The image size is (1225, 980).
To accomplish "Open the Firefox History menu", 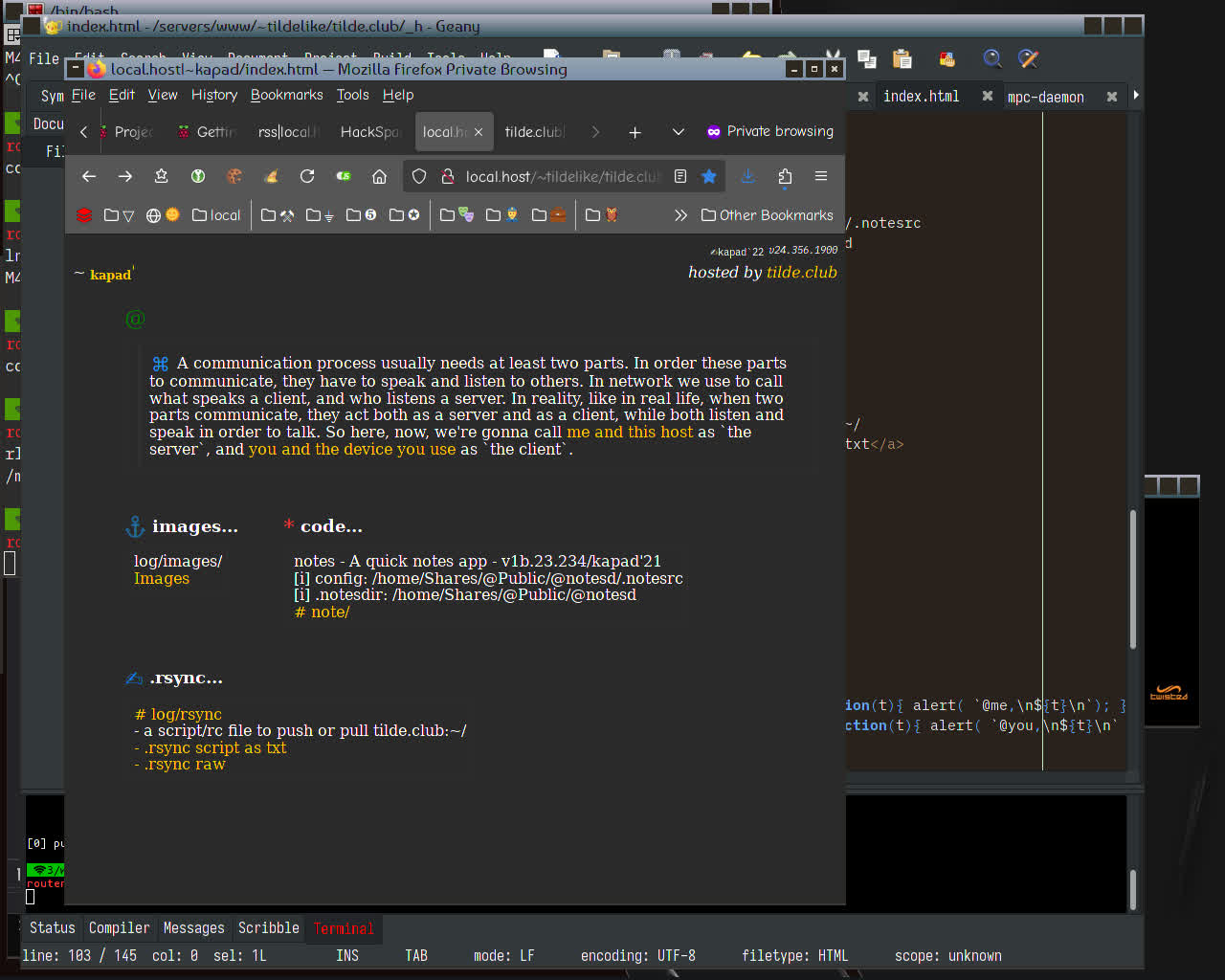I will pos(213,95).
